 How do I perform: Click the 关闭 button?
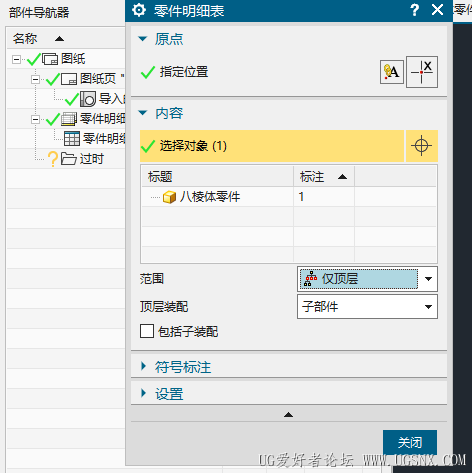coord(410,443)
